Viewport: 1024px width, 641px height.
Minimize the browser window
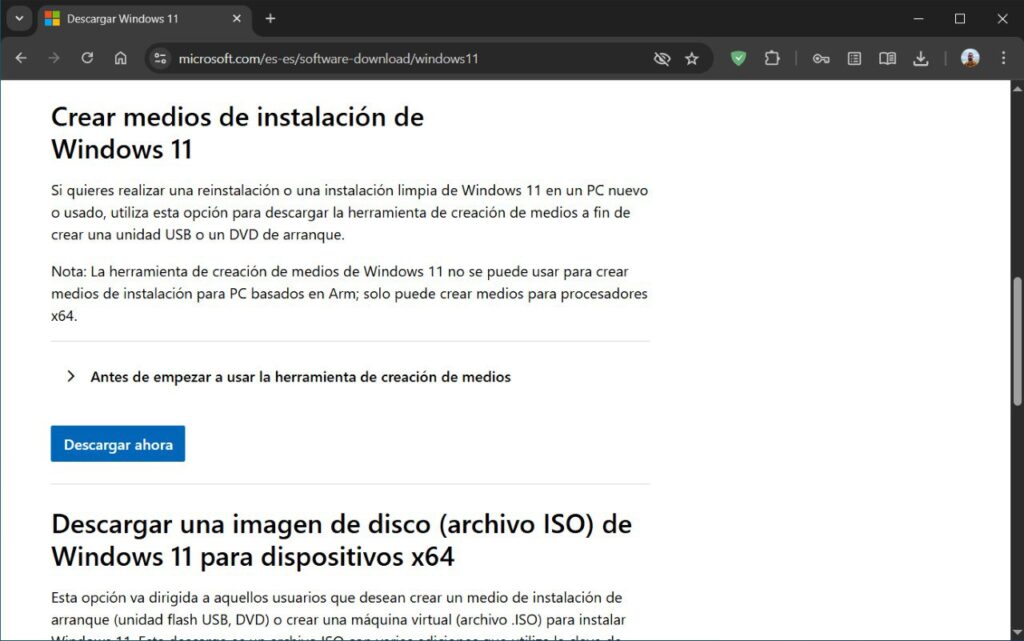point(918,19)
